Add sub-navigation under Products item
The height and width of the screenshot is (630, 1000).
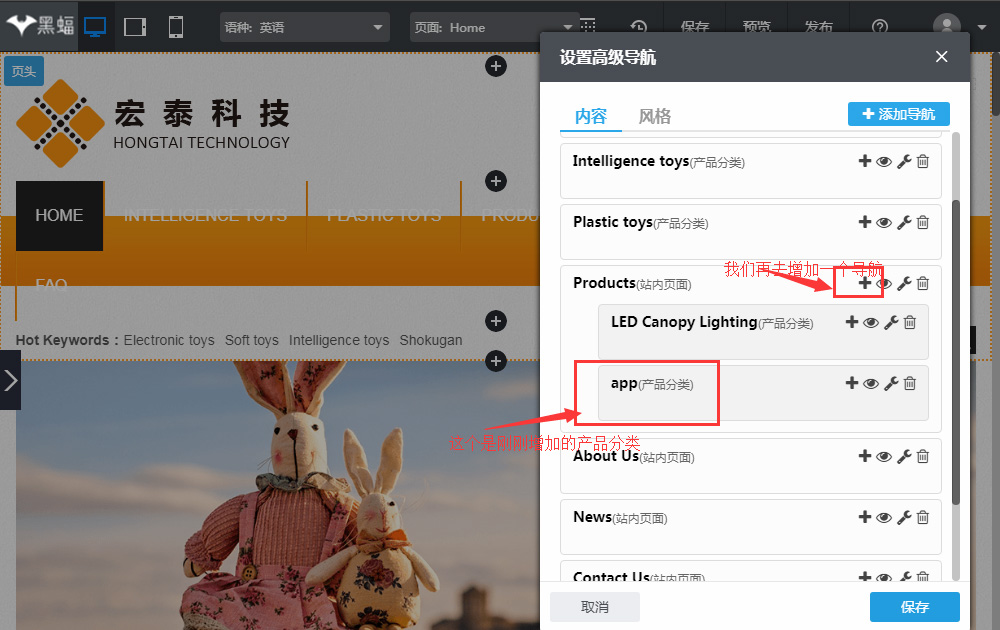tap(865, 283)
